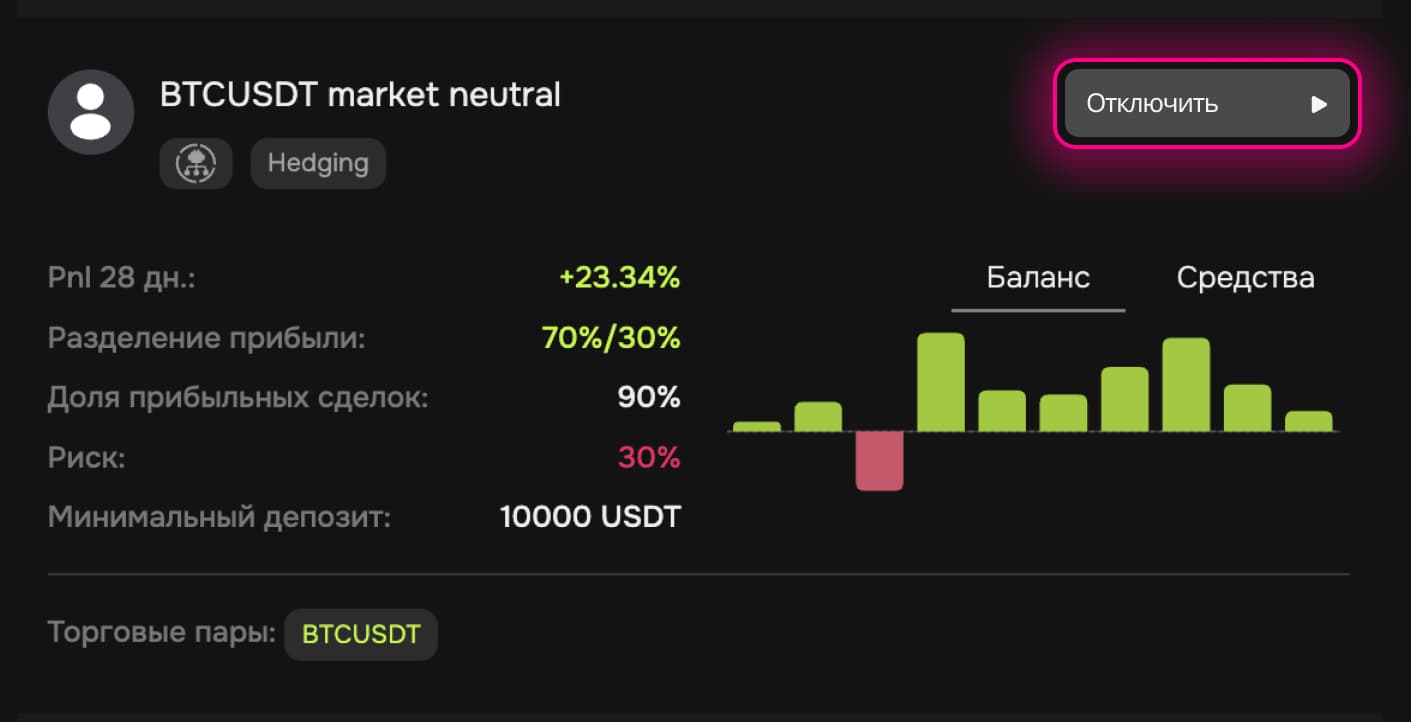1411x722 pixels.
Task: Click the play arrow inside Отключить button
Action: tap(1319, 104)
